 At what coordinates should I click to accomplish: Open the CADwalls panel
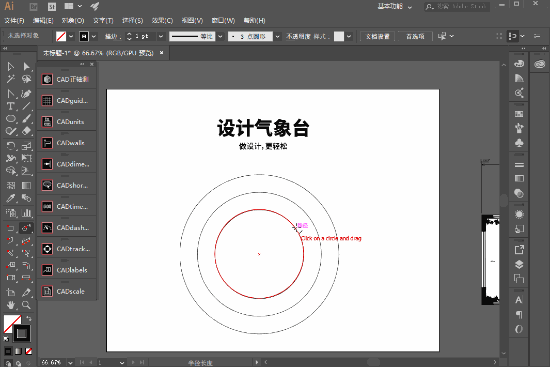click(x=67, y=143)
